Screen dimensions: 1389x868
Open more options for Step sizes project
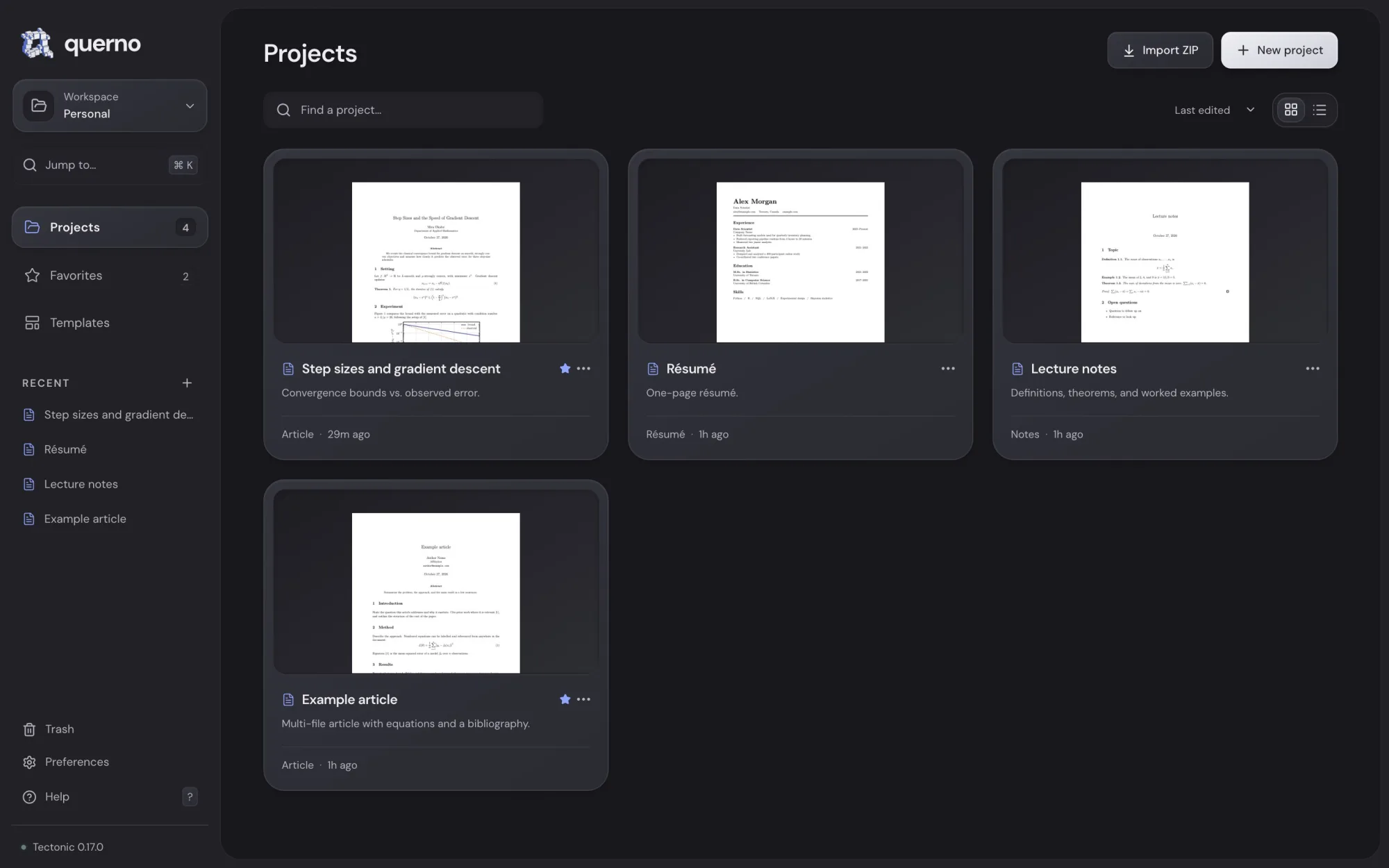pos(583,369)
